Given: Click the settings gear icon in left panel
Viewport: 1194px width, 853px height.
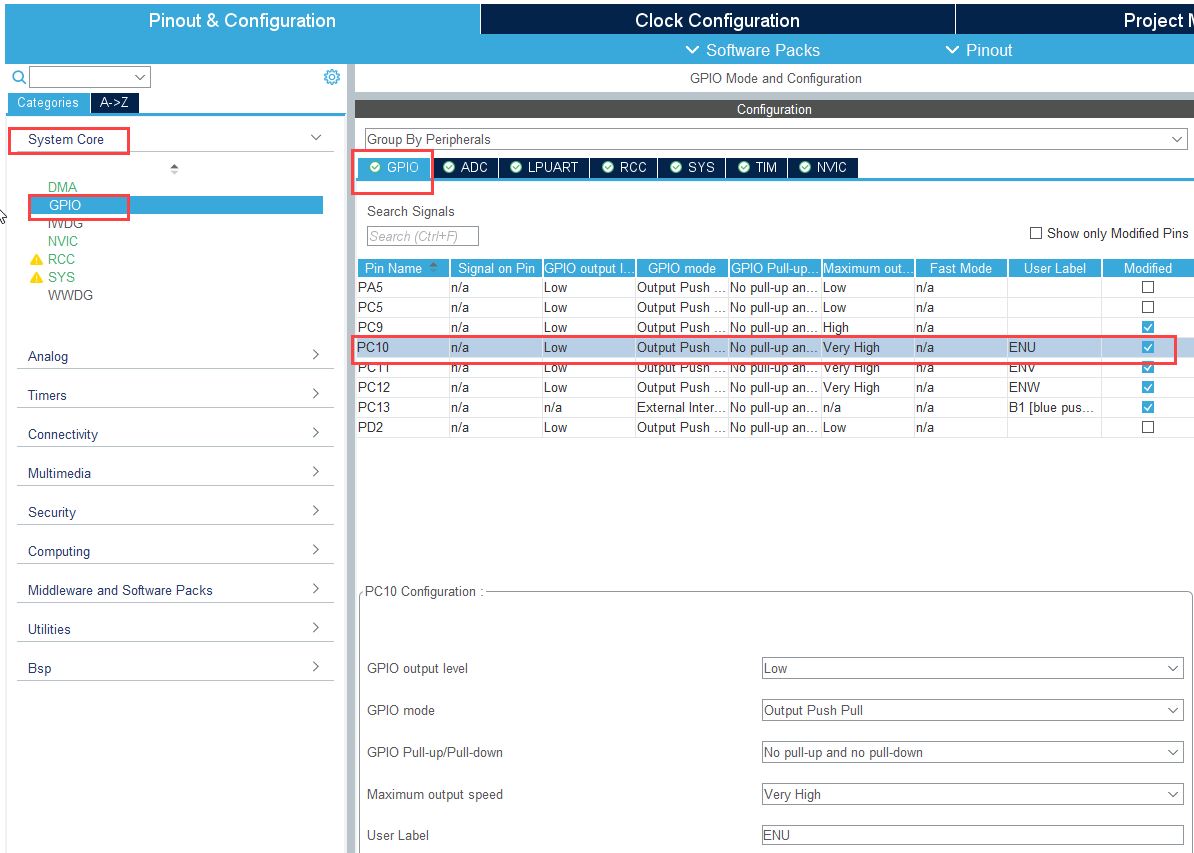Looking at the screenshot, I should 332,77.
